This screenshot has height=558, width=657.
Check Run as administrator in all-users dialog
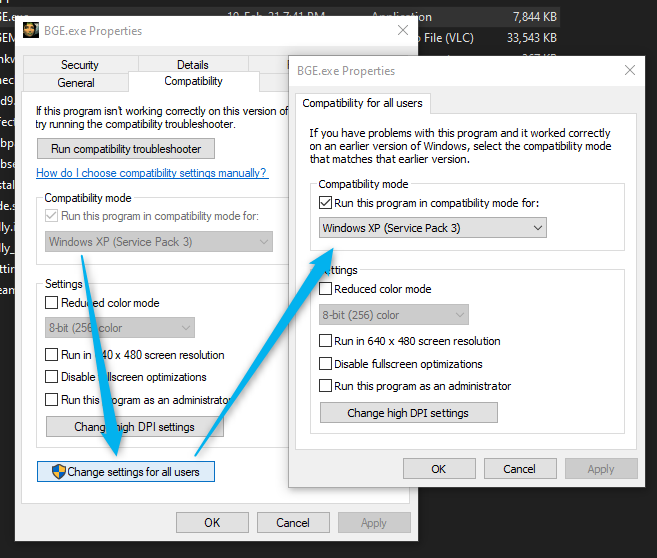pos(326,385)
